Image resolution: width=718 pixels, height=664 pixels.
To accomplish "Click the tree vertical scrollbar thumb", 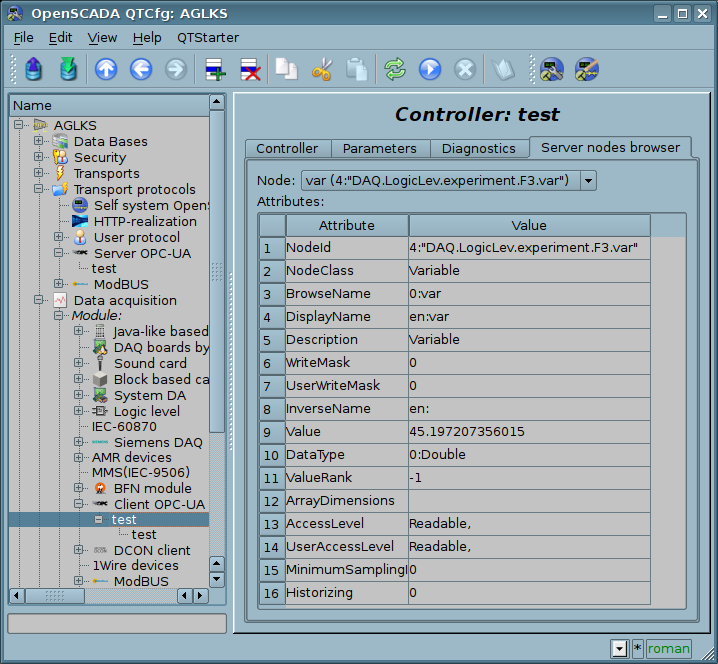I will click(217, 271).
